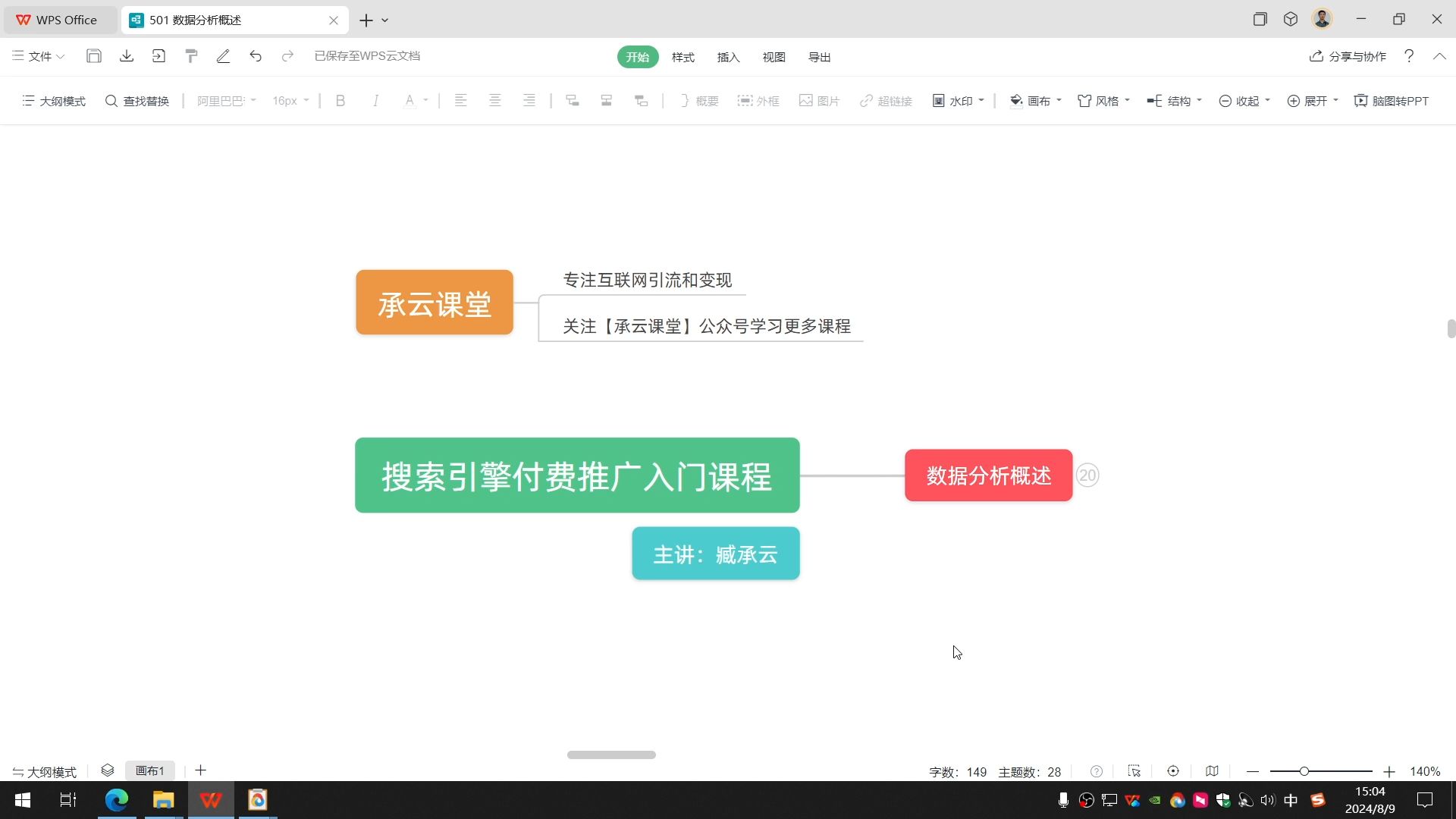
Task: Click 分享与协作 share button
Action: point(1348,56)
